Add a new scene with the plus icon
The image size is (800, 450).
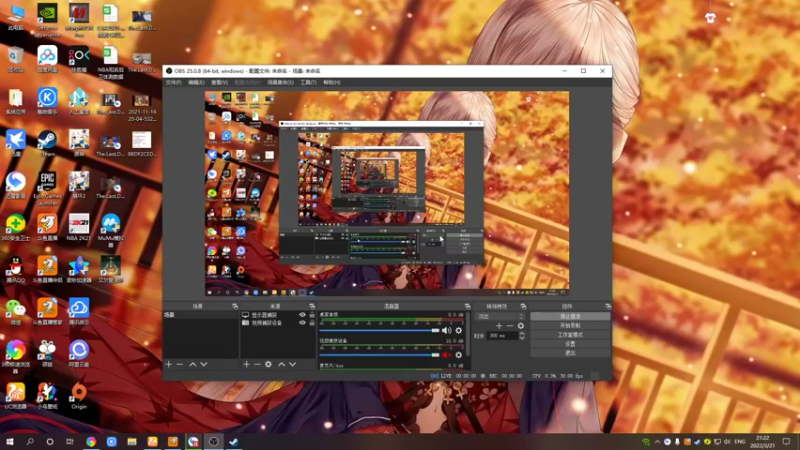(x=169, y=364)
